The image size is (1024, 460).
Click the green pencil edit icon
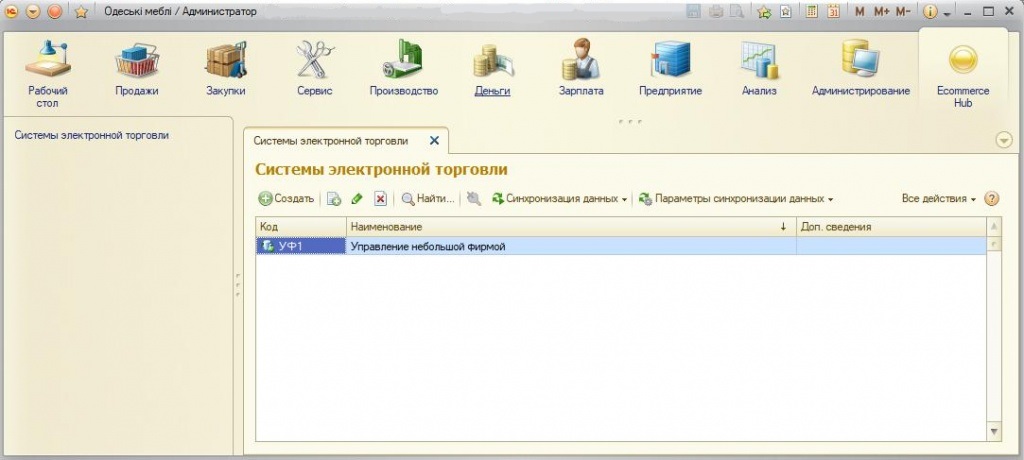click(357, 199)
